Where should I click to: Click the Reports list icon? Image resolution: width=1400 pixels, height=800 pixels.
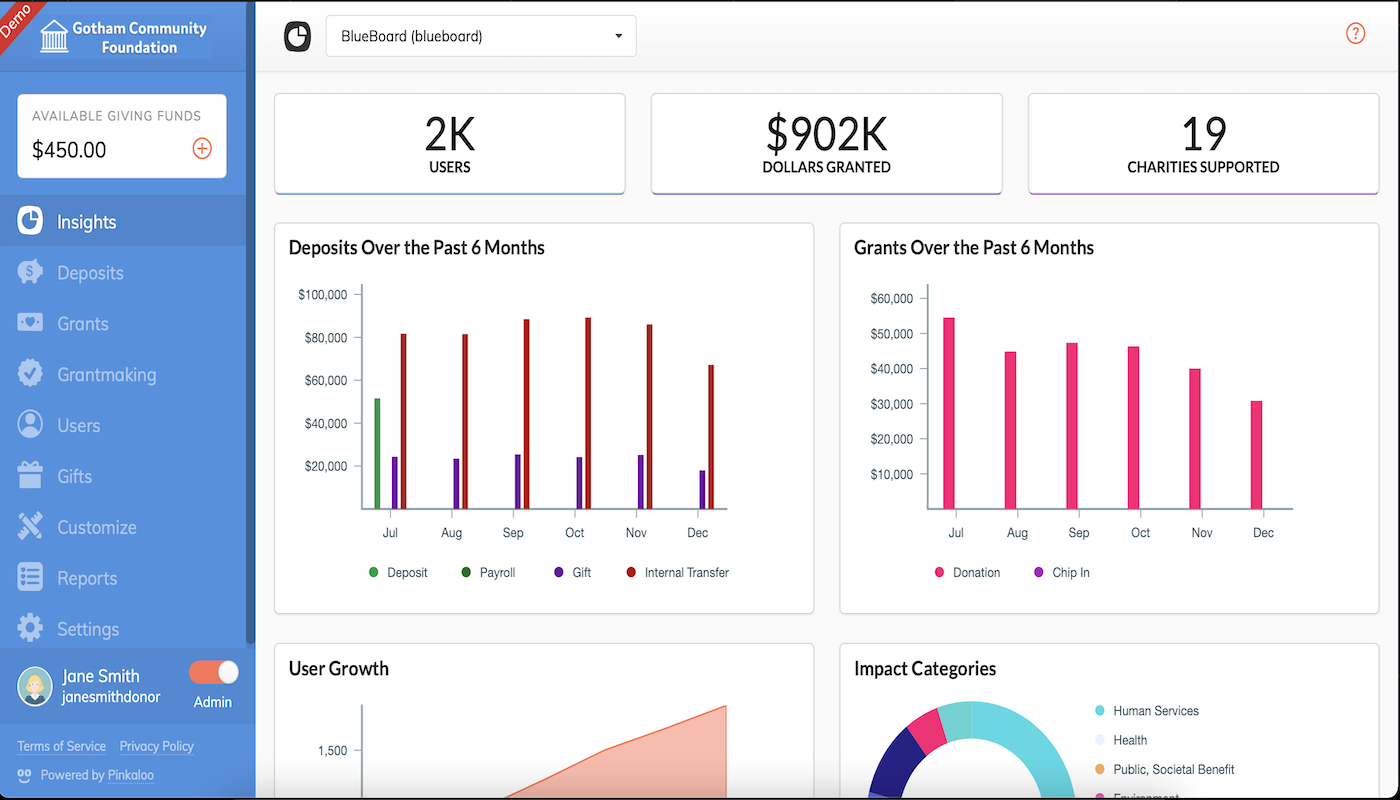pos(30,578)
